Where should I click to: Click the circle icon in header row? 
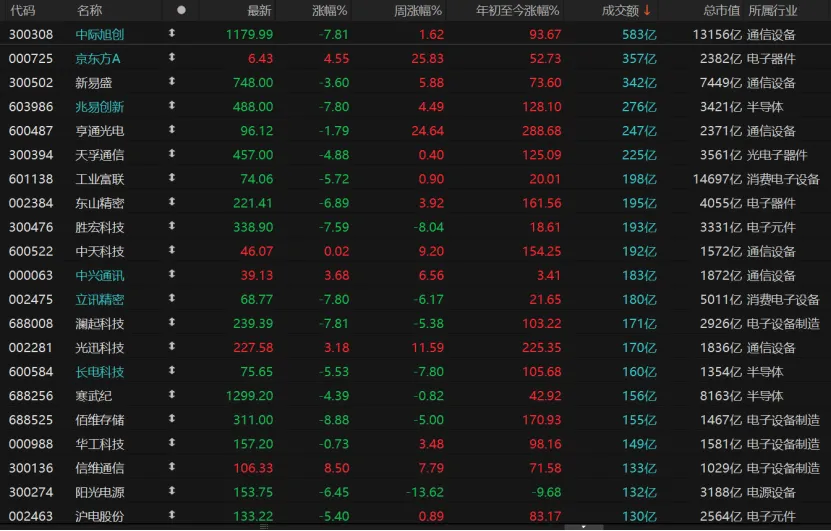(181, 10)
